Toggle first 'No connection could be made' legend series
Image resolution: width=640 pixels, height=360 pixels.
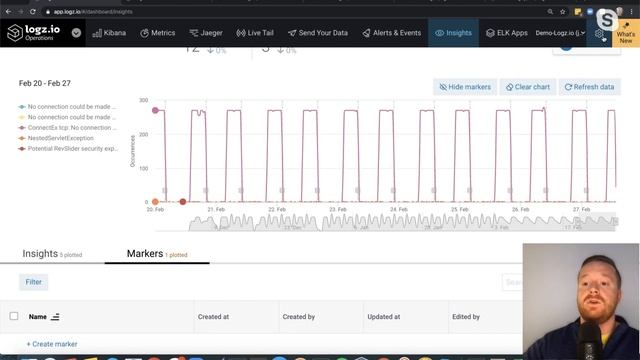pyautogui.click(x=67, y=107)
